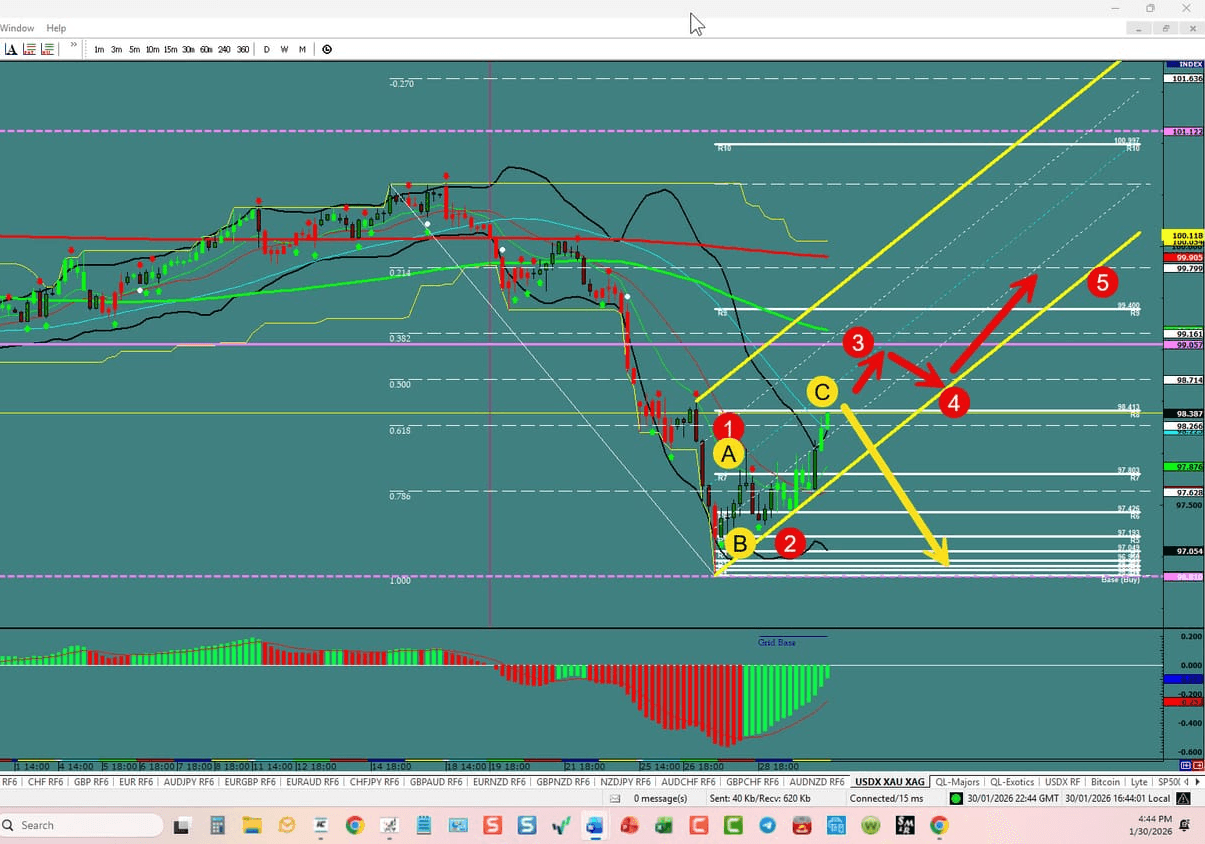
Task: Expand the toolbar overflow chevron
Action: pyautogui.click(x=73, y=46)
